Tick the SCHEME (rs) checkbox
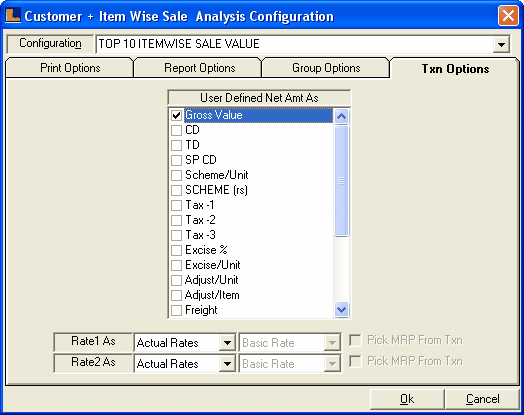The height and width of the screenshot is (415, 524). click(x=176, y=191)
